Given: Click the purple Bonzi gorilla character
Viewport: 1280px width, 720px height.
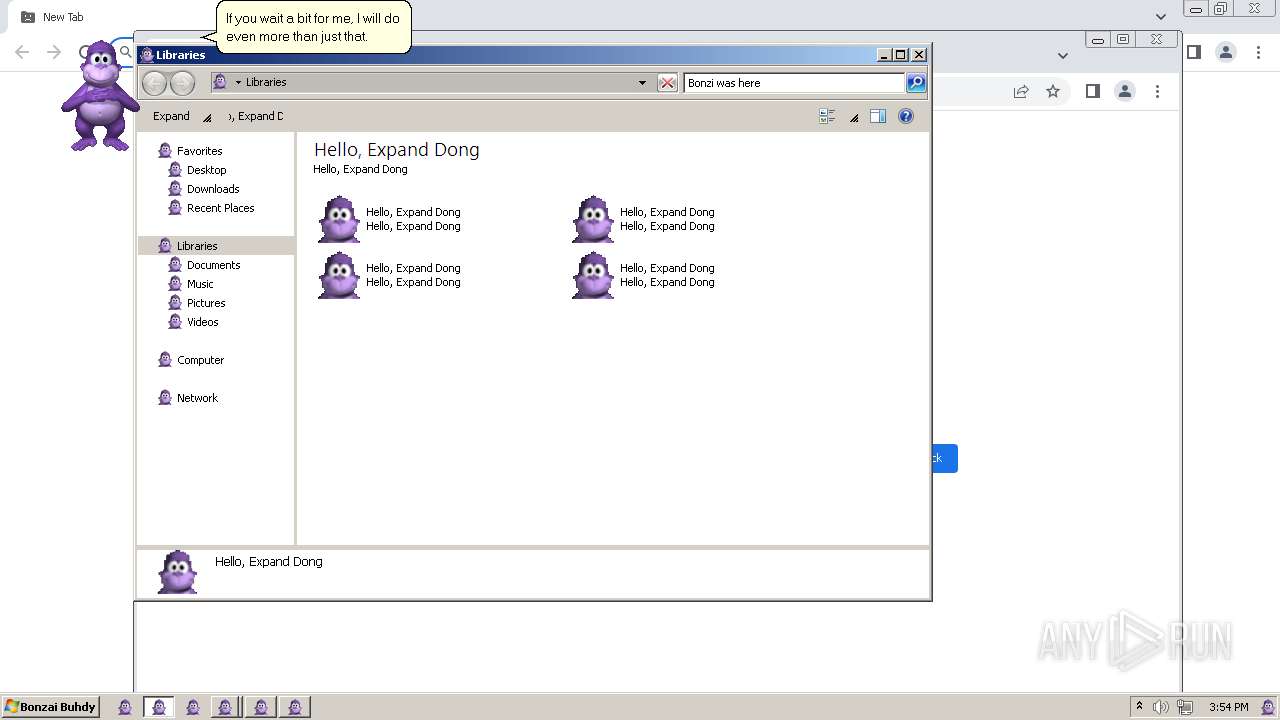Looking at the screenshot, I should [100, 96].
